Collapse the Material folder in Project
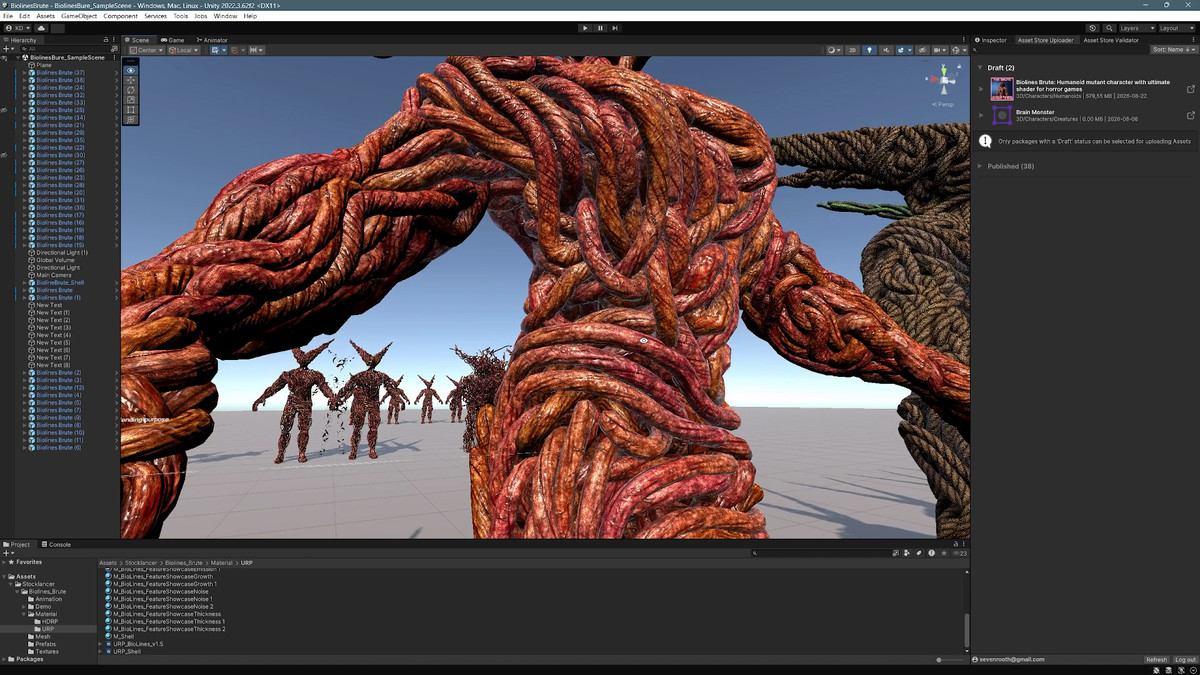Viewport: 1200px width, 675px height. (x=24, y=614)
